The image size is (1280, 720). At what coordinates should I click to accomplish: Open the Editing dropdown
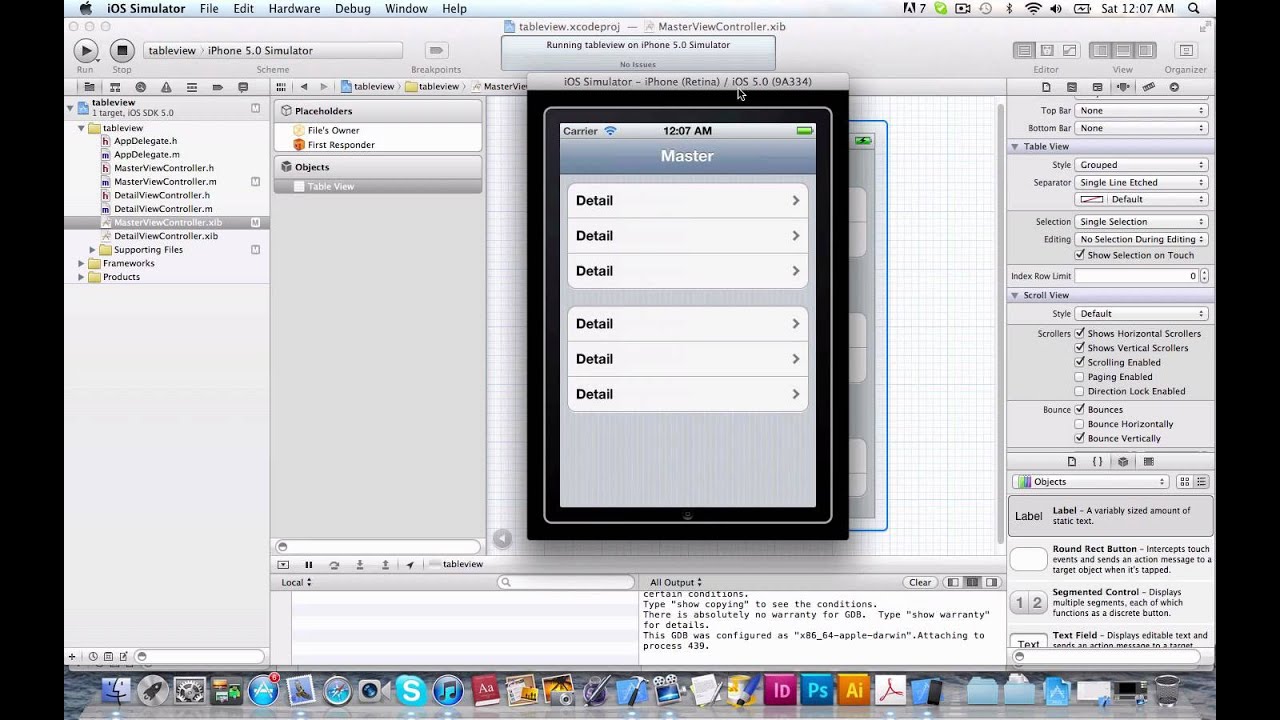tap(1142, 240)
